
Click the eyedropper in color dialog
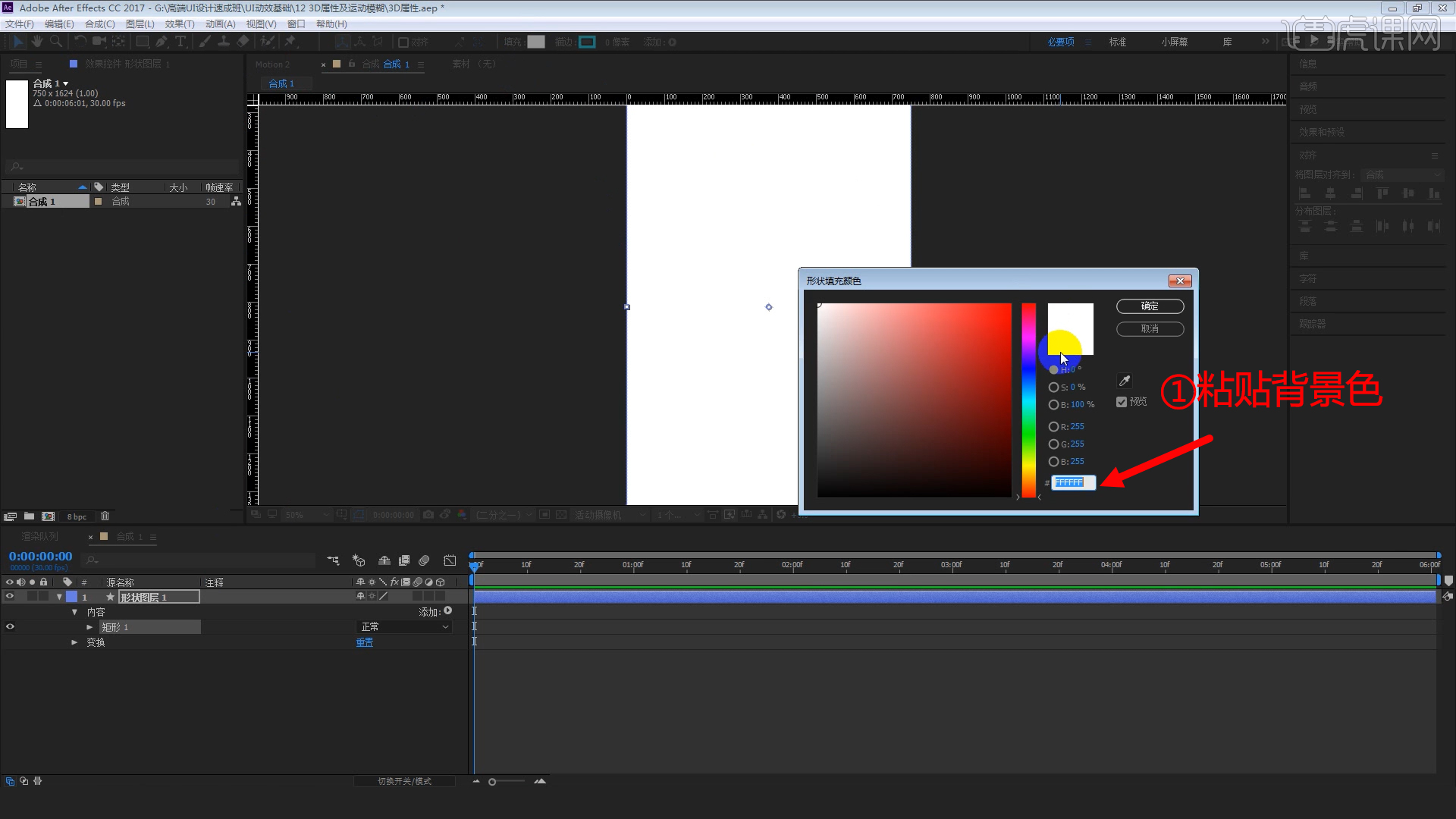[1125, 381]
